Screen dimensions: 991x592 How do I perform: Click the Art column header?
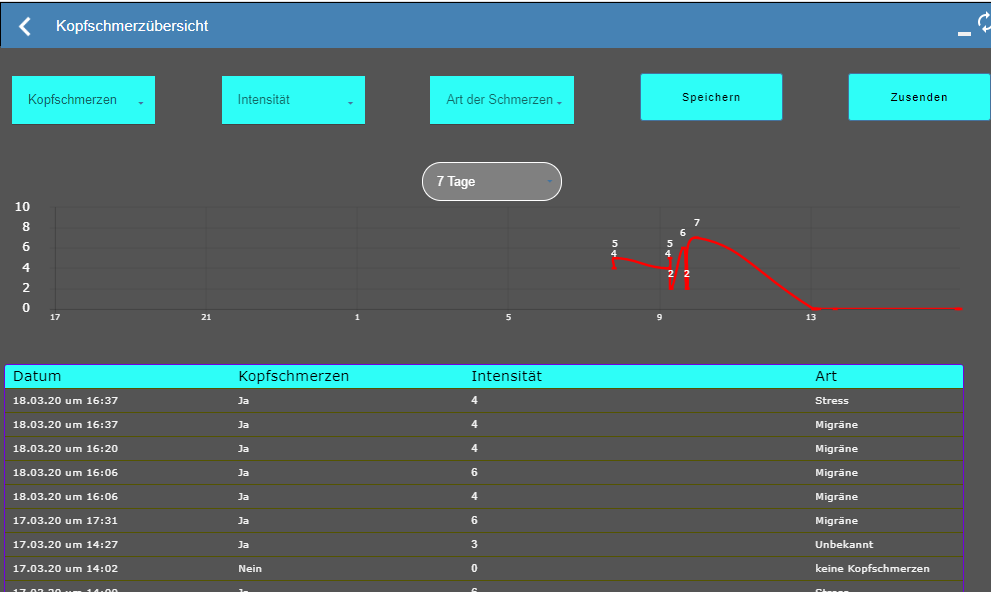click(x=825, y=376)
